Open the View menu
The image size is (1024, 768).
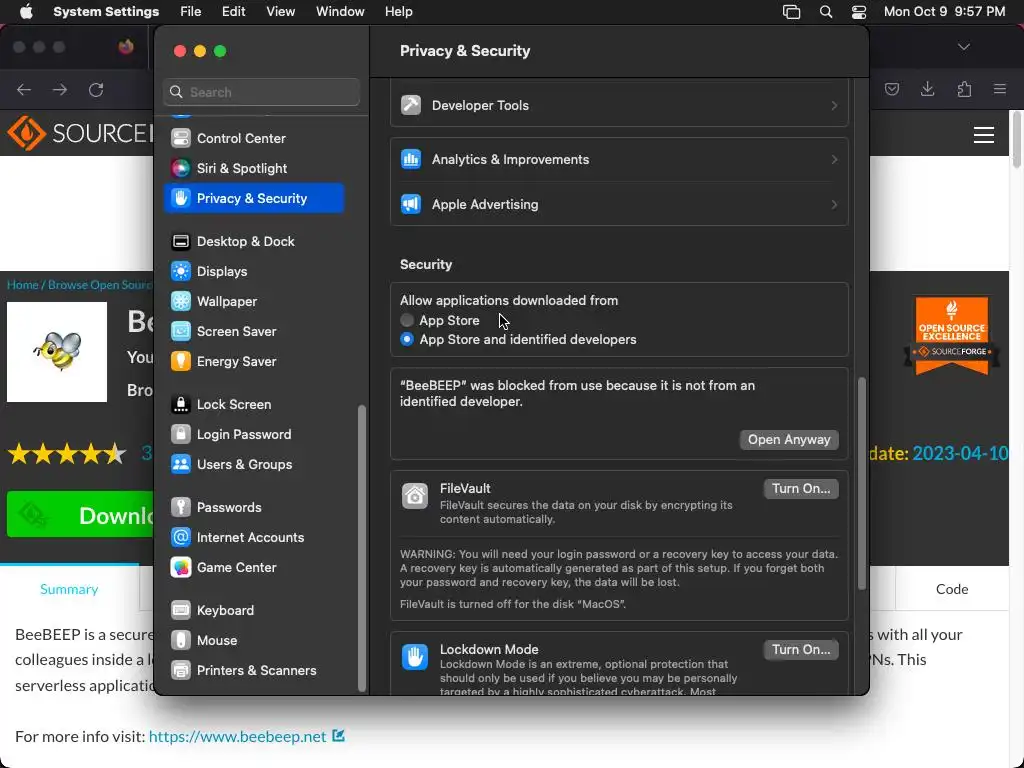point(280,12)
